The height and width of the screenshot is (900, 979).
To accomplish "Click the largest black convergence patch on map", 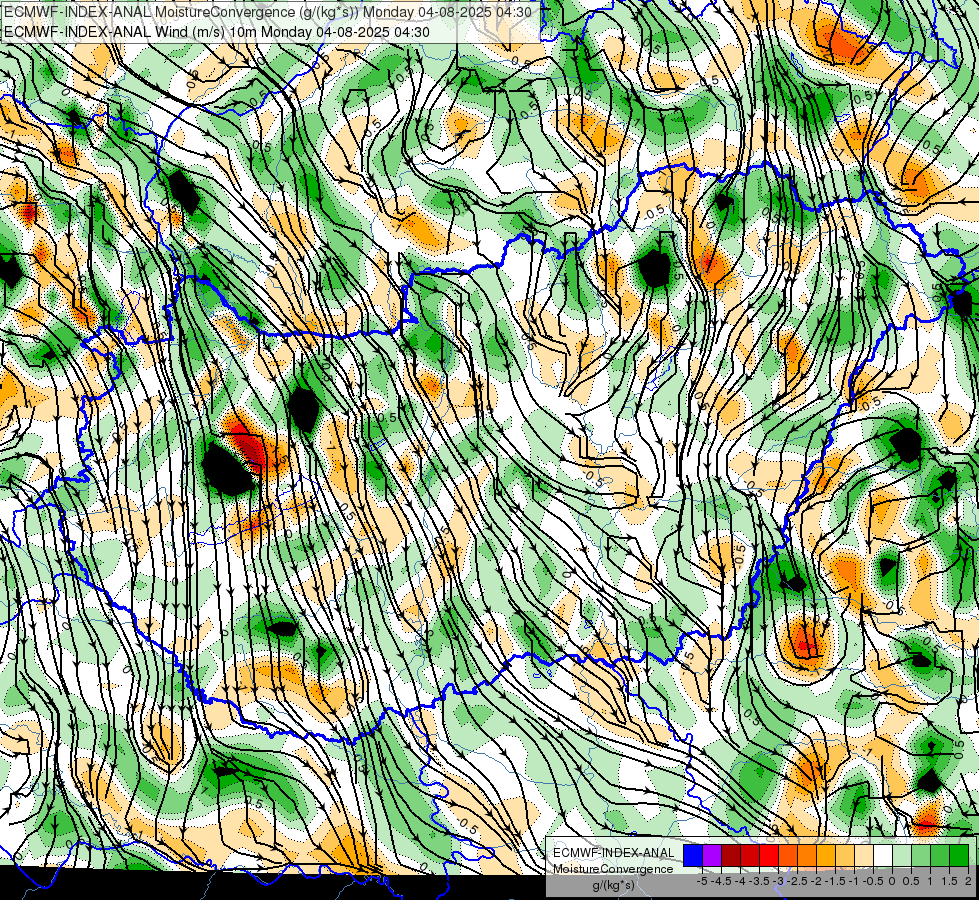I will (x=229, y=470).
